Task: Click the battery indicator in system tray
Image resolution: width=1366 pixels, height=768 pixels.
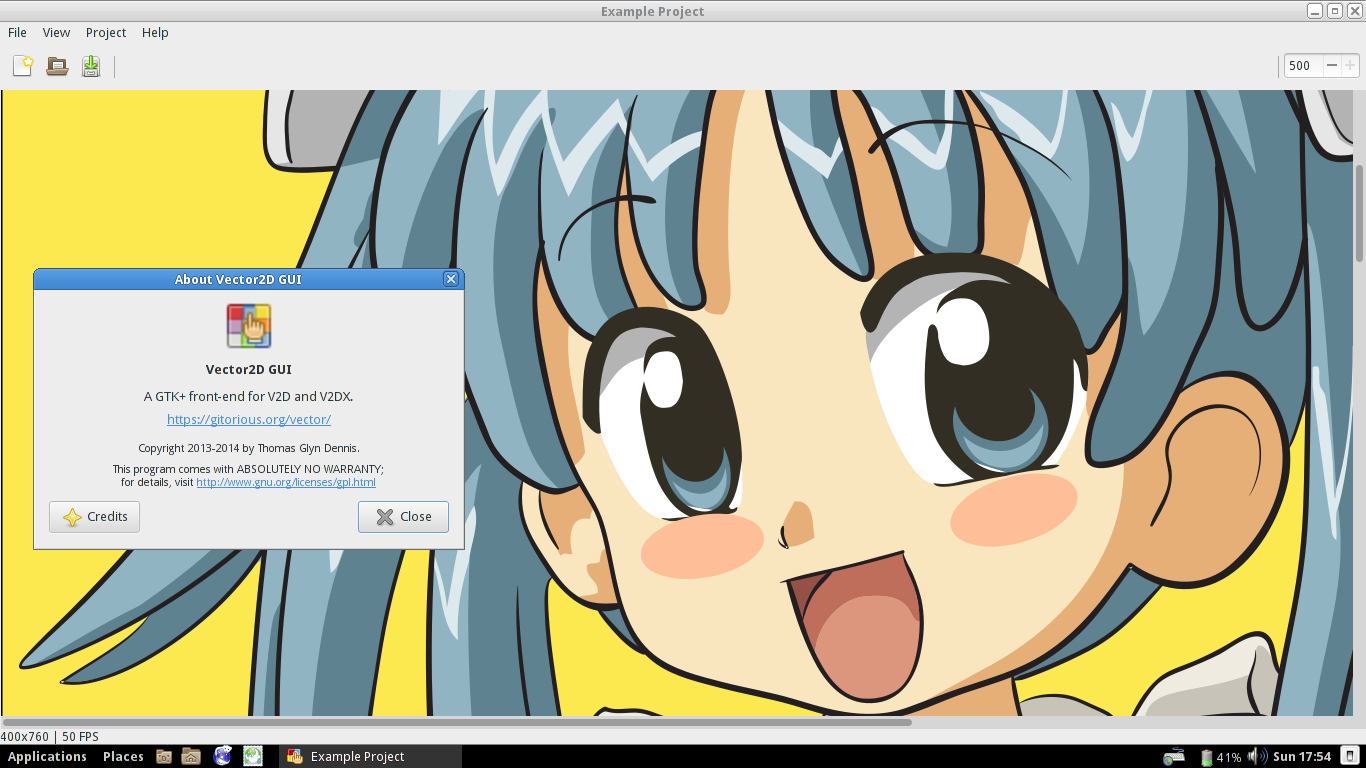Action: (1207, 757)
